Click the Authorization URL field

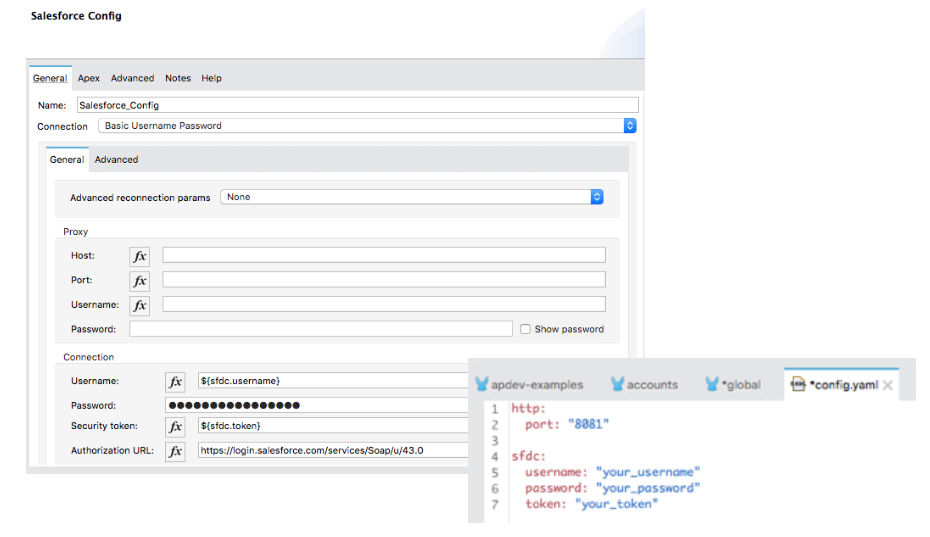(x=333, y=450)
